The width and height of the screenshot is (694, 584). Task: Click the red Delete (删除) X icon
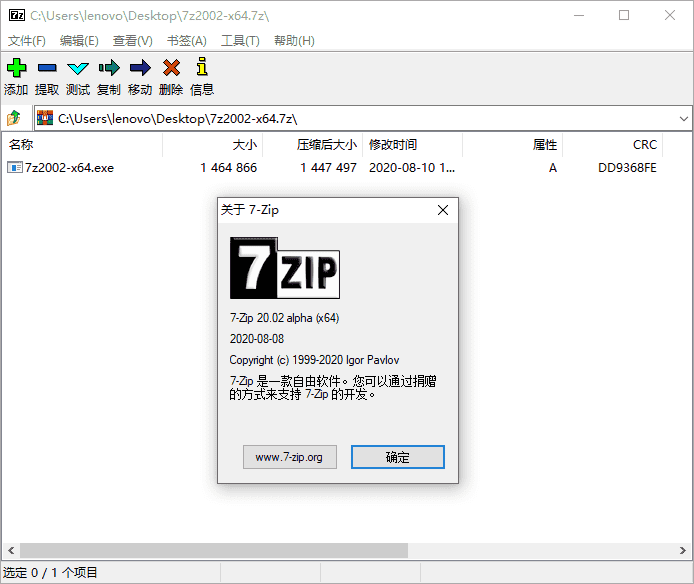point(171,68)
